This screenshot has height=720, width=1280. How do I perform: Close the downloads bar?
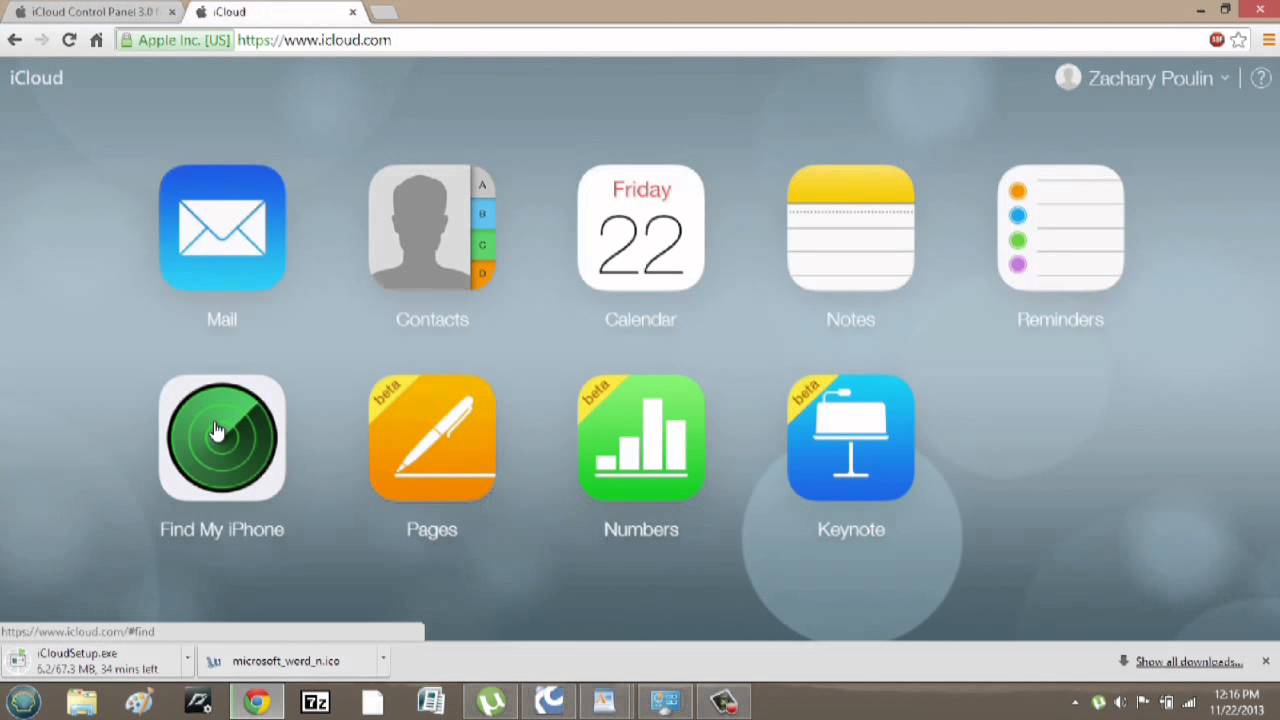point(1265,661)
